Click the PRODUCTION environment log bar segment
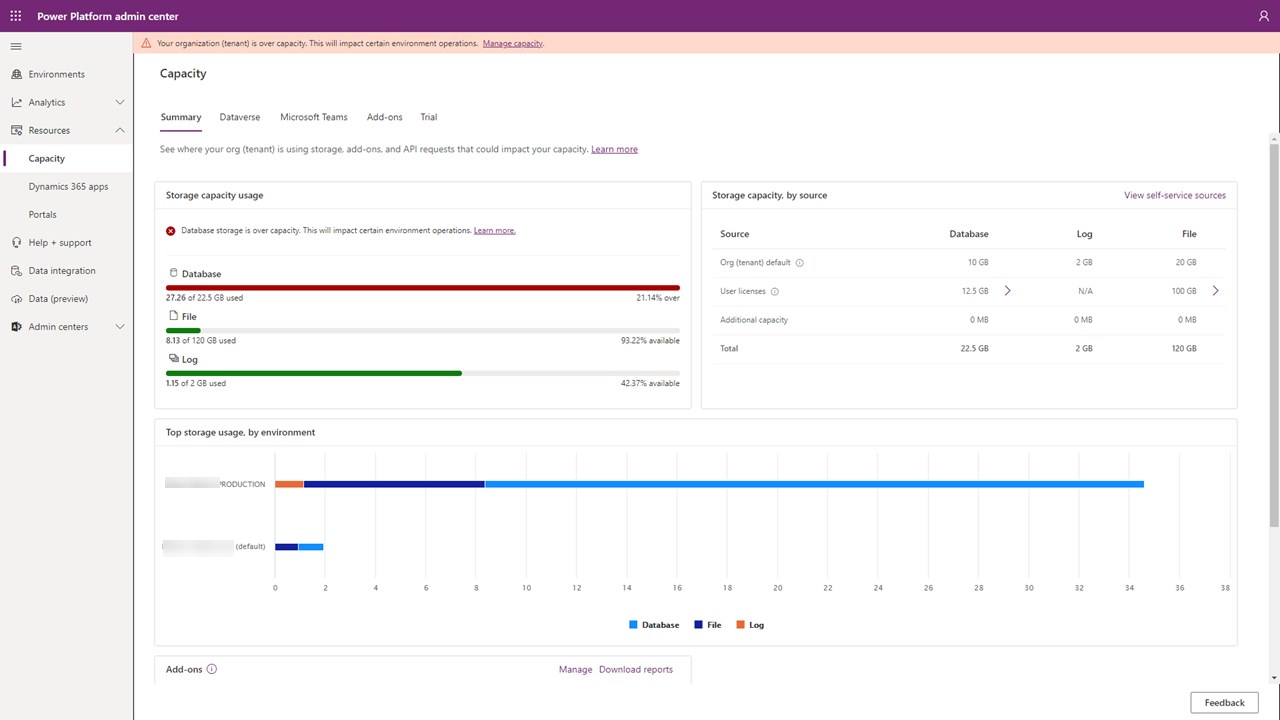This screenshot has height=720, width=1280. pos(289,484)
